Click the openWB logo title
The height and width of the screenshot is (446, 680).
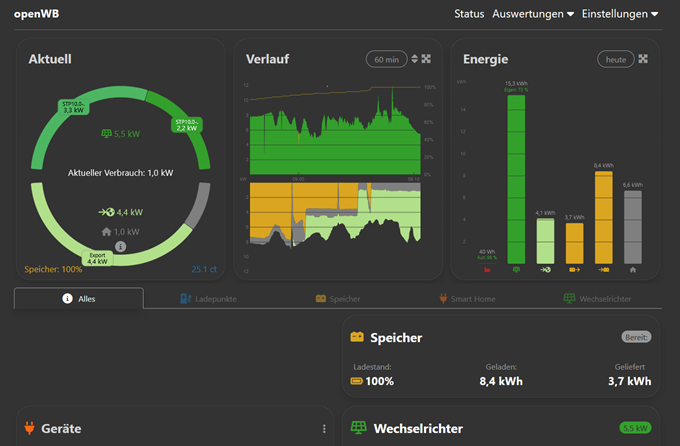[36, 14]
